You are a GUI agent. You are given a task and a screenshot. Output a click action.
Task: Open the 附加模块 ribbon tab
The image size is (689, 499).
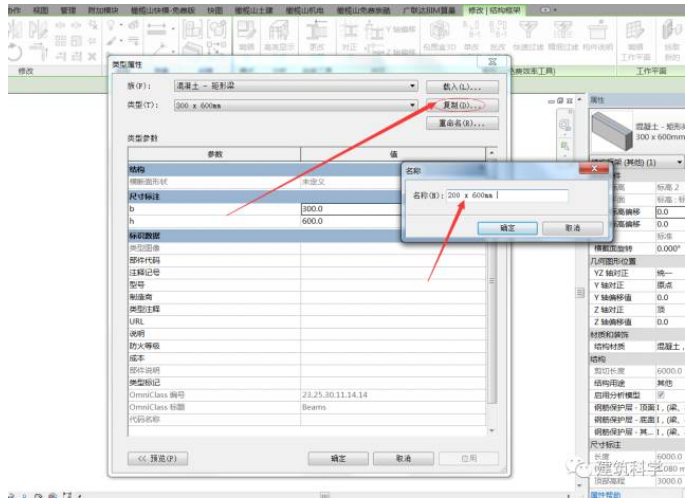(103, 10)
